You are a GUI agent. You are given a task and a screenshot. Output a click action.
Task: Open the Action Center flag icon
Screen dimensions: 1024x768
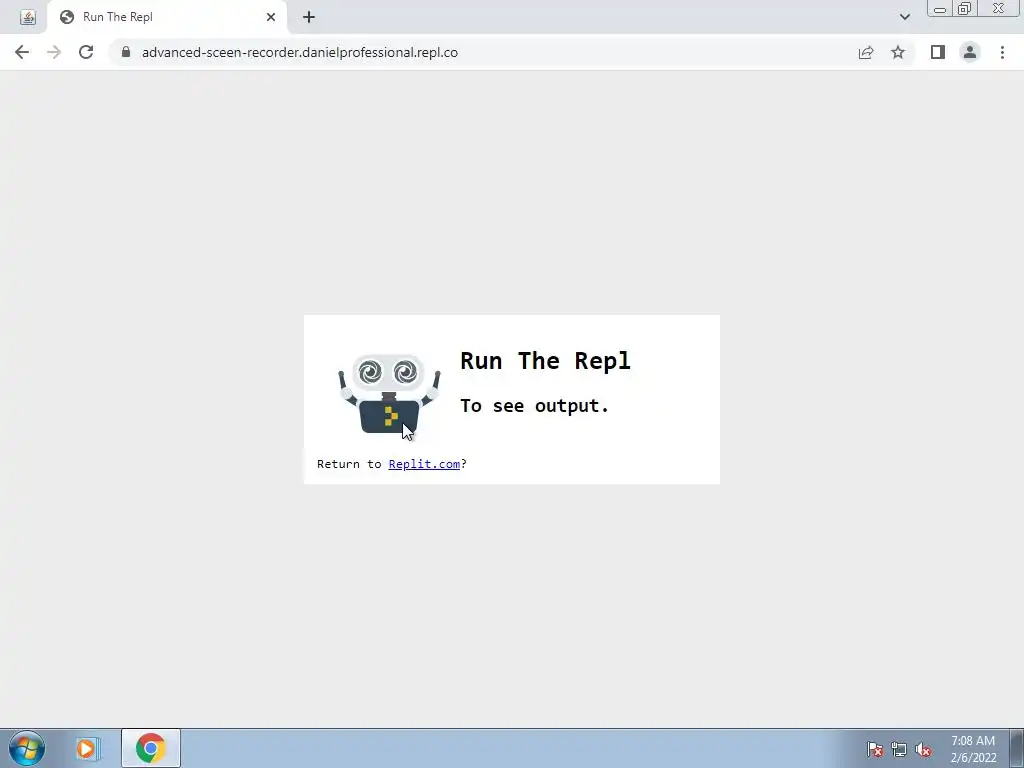(875, 749)
